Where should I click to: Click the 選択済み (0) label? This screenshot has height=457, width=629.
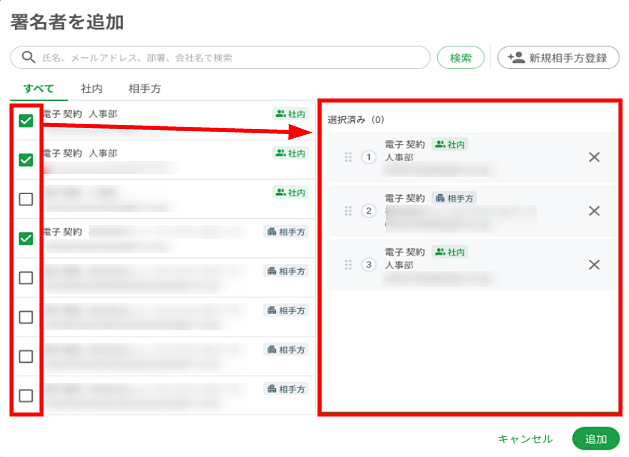[356, 120]
